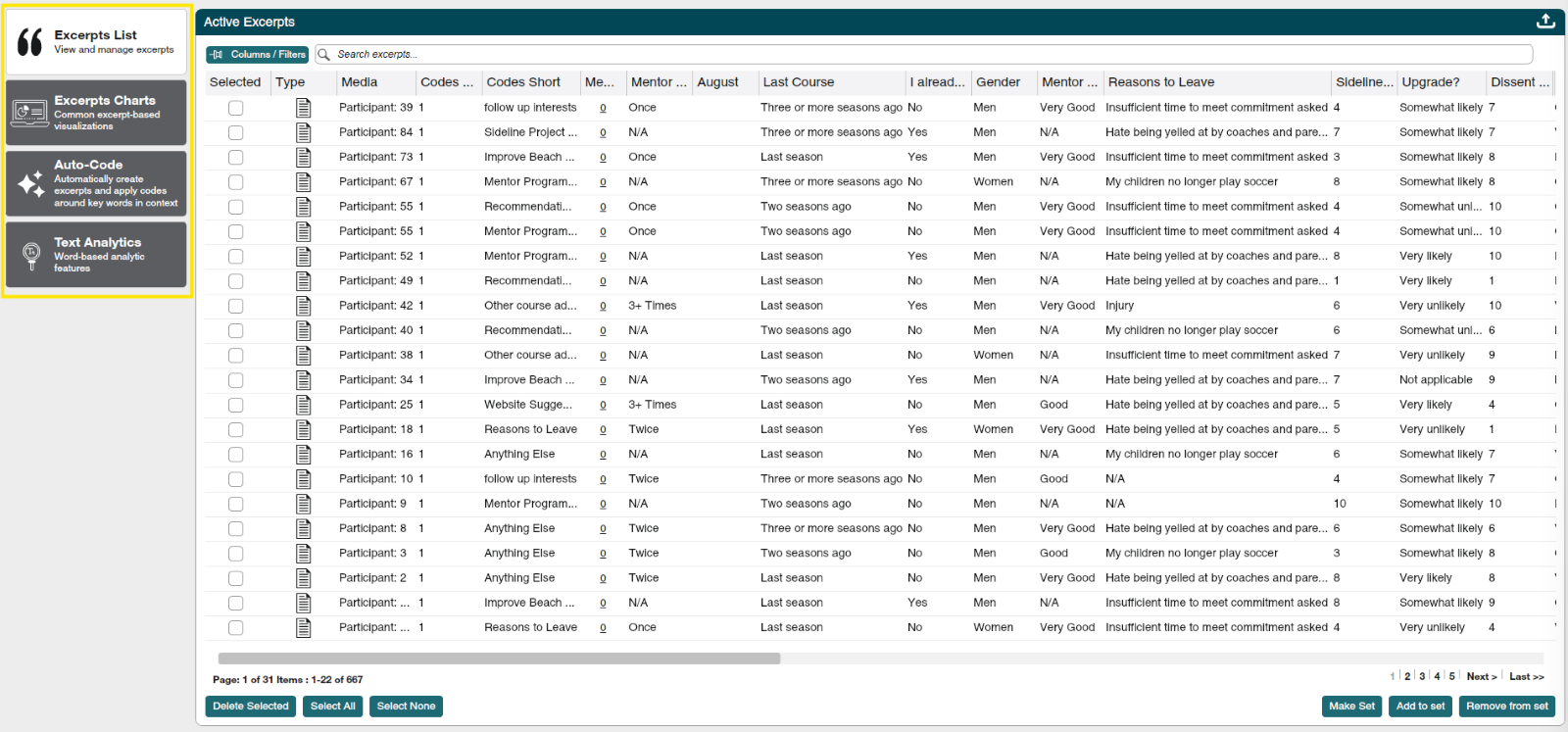
Task: Jump to Last >> page
Action: pyautogui.click(x=1527, y=677)
